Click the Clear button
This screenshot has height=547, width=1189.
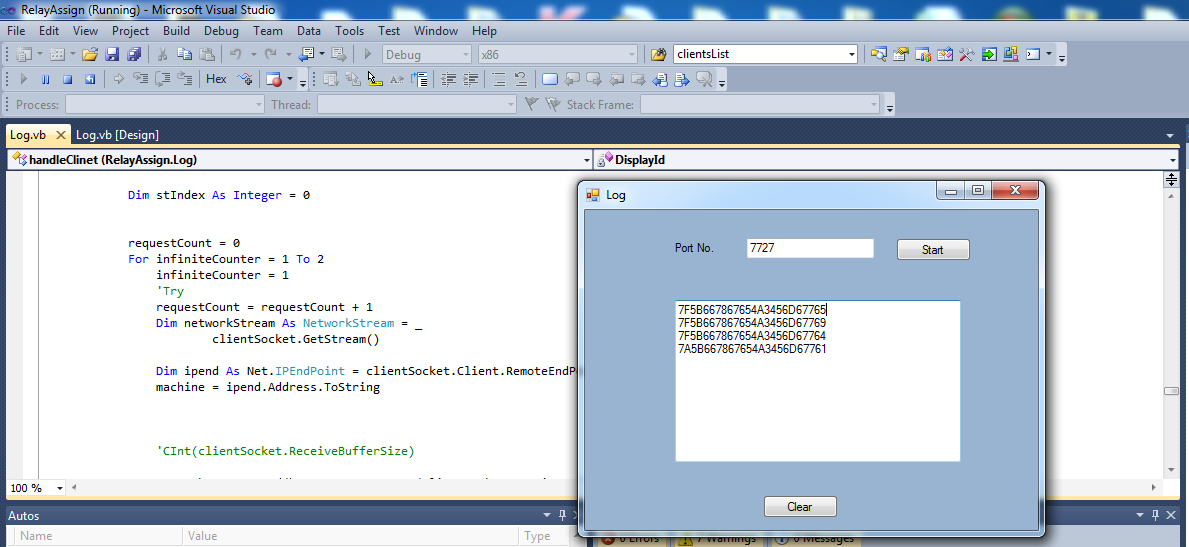[799, 507]
